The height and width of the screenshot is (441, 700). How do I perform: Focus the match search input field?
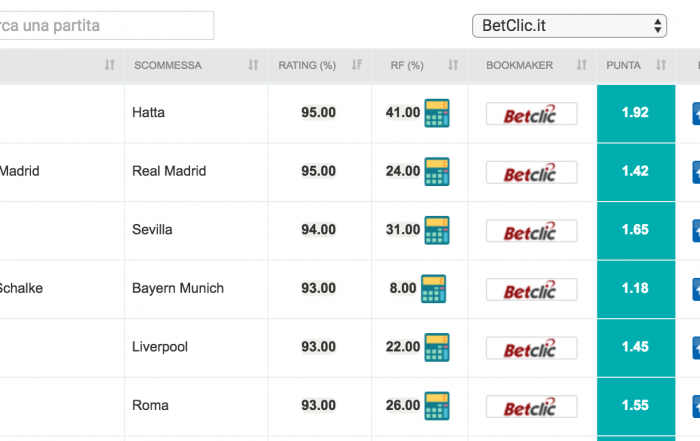(106, 25)
